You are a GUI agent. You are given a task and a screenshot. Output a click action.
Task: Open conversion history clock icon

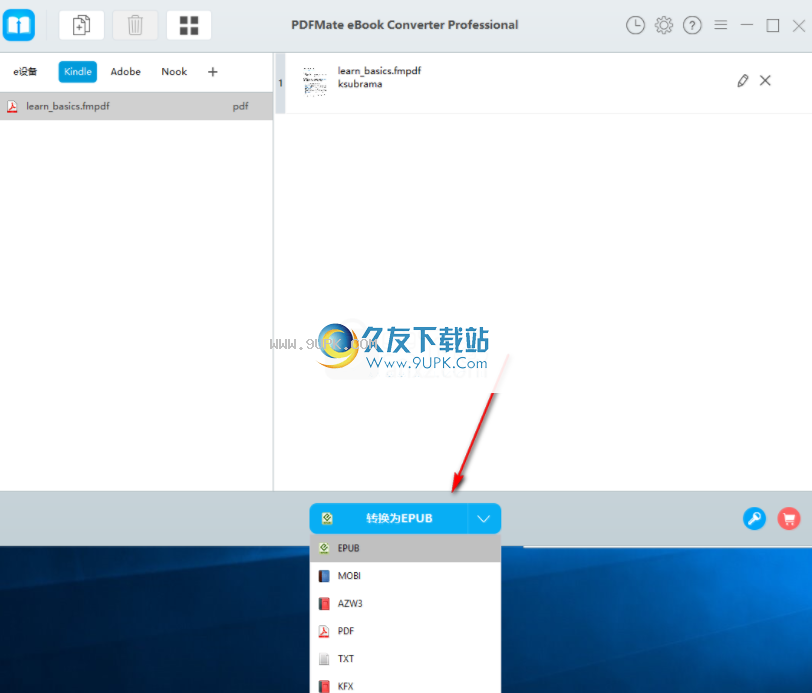click(635, 25)
